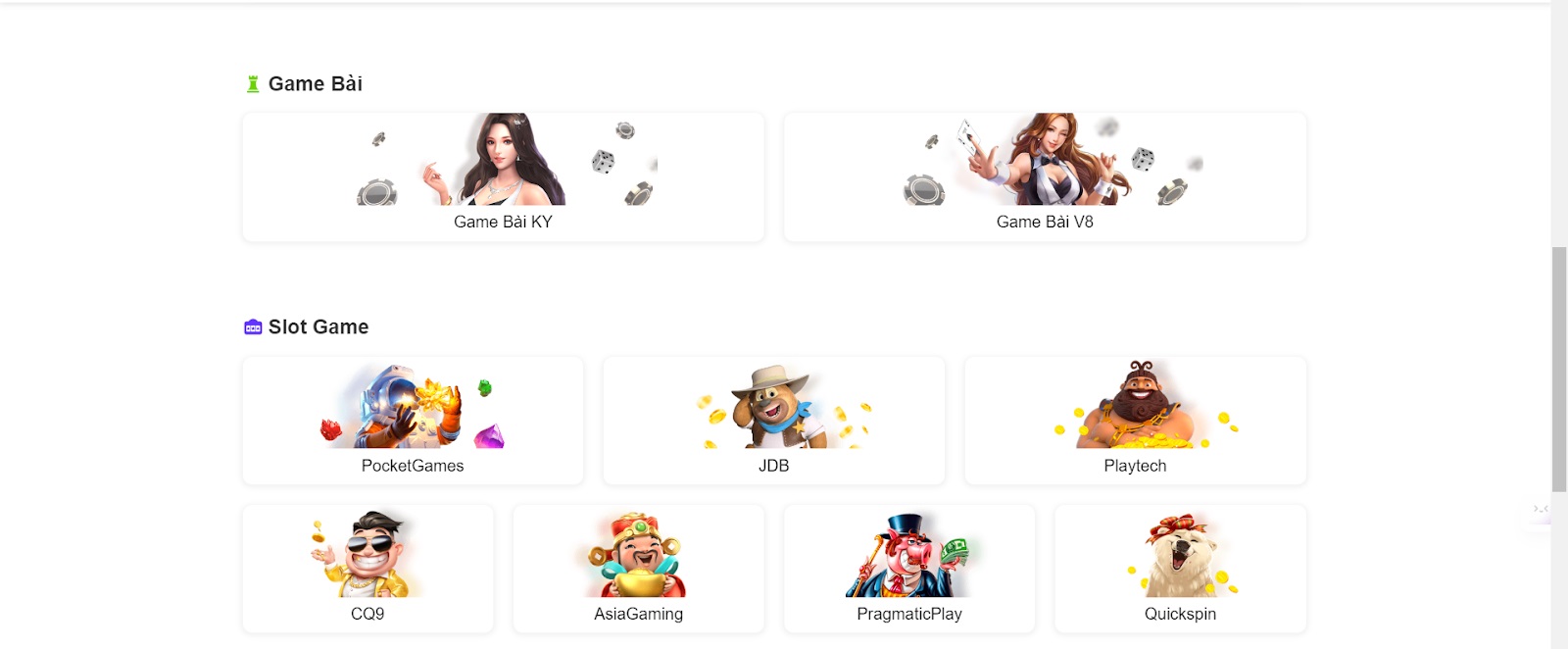Click the Game Bài section heading
This screenshot has height=649, width=1568.
coord(315,84)
